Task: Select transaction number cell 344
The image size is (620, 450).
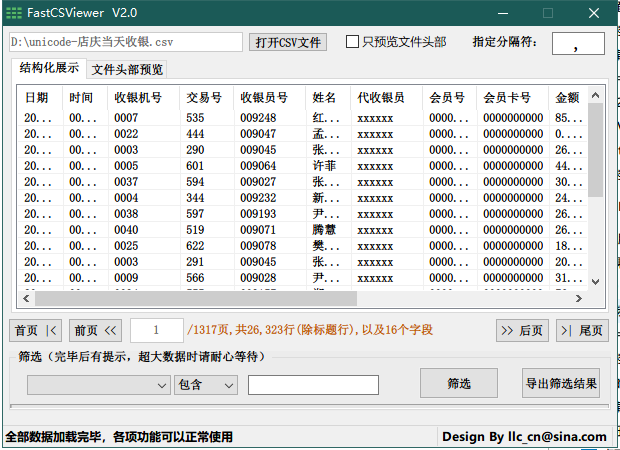Action: pyautogui.click(x=195, y=198)
